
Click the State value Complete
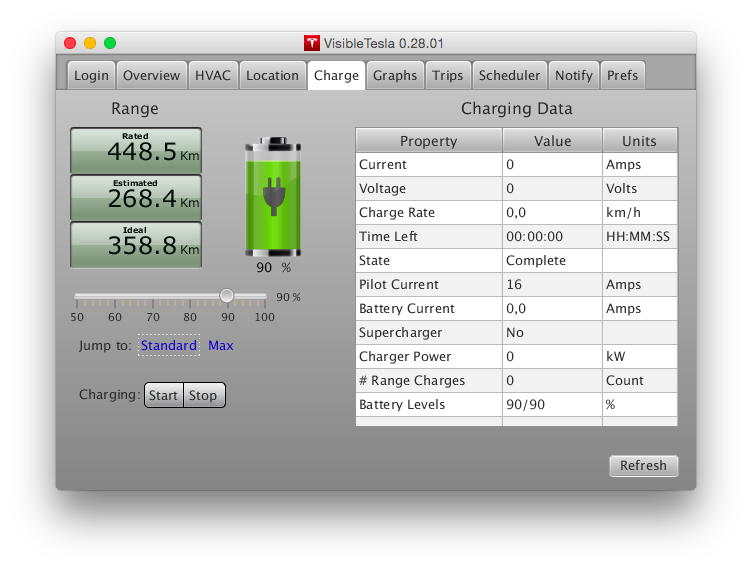tap(536, 260)
